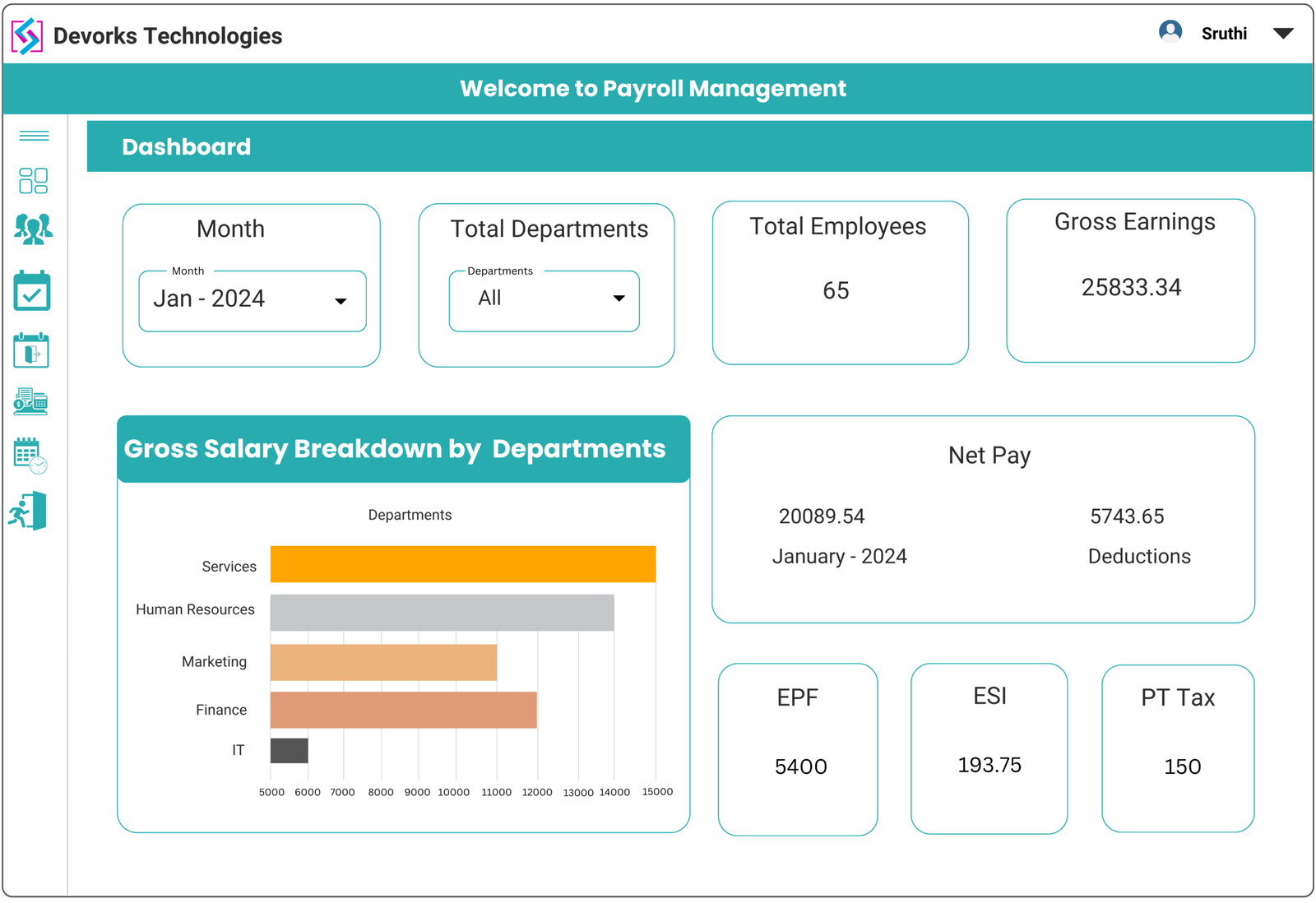The width and height of the screenshot is (1316, 903).
Task: Click the Net Pay card
Action: [x=984, y=518]
